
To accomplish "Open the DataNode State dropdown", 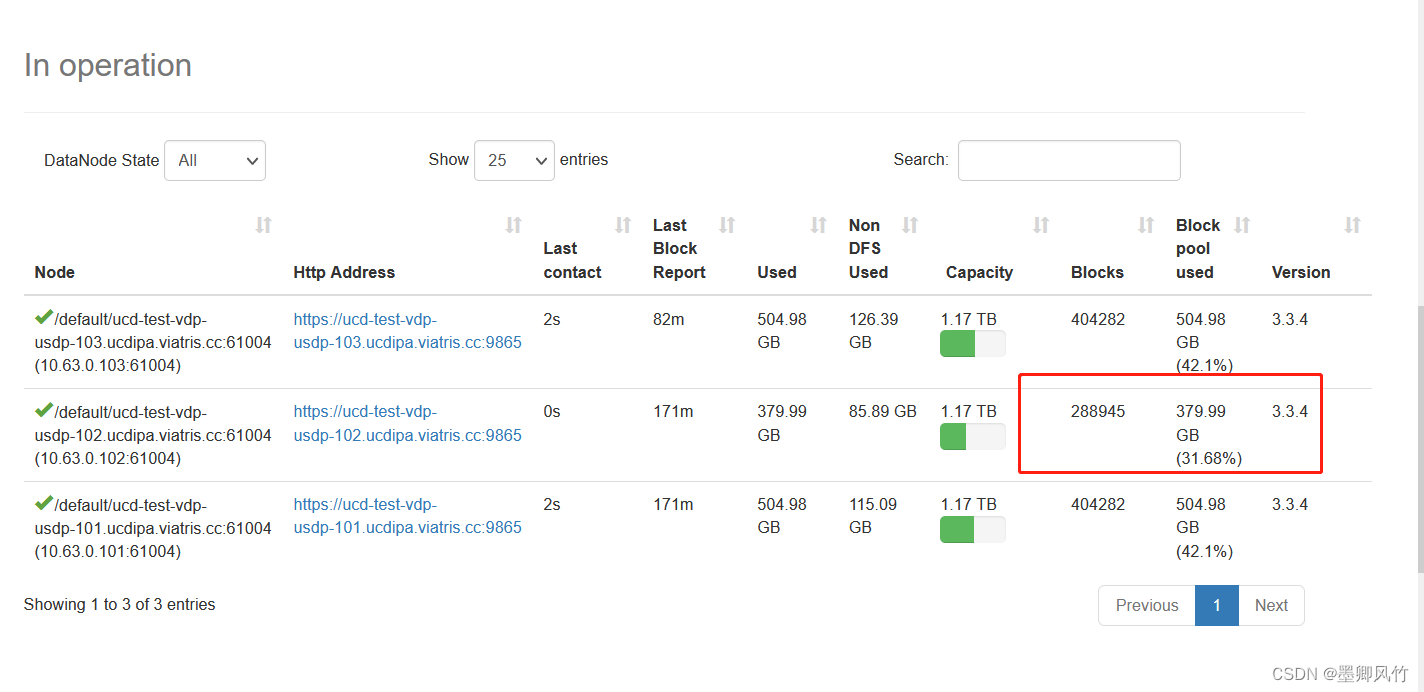I will coord(215,160).
